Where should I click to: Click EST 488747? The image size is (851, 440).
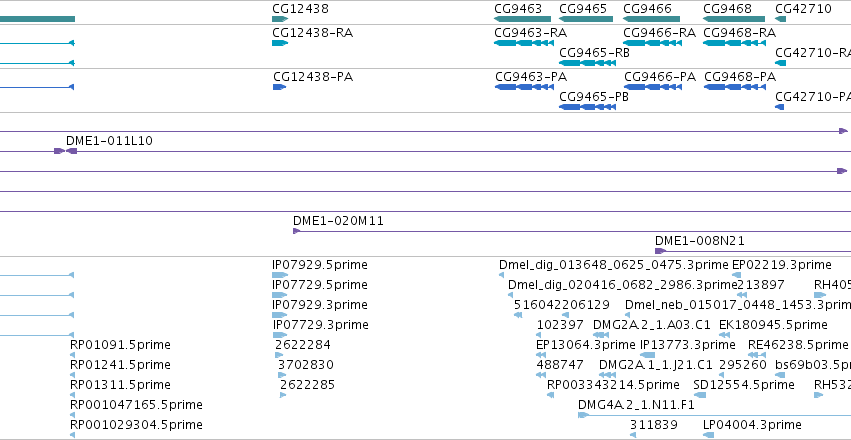pos(541,375)
